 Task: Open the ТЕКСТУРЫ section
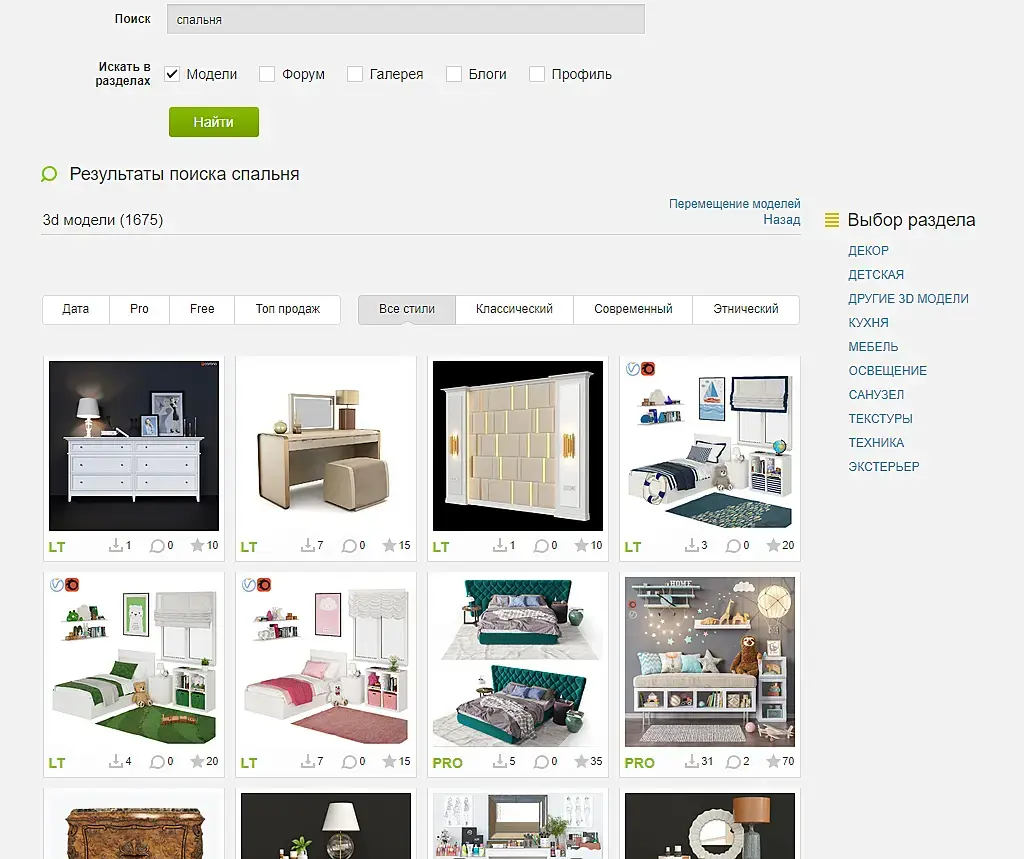[880, 419]
